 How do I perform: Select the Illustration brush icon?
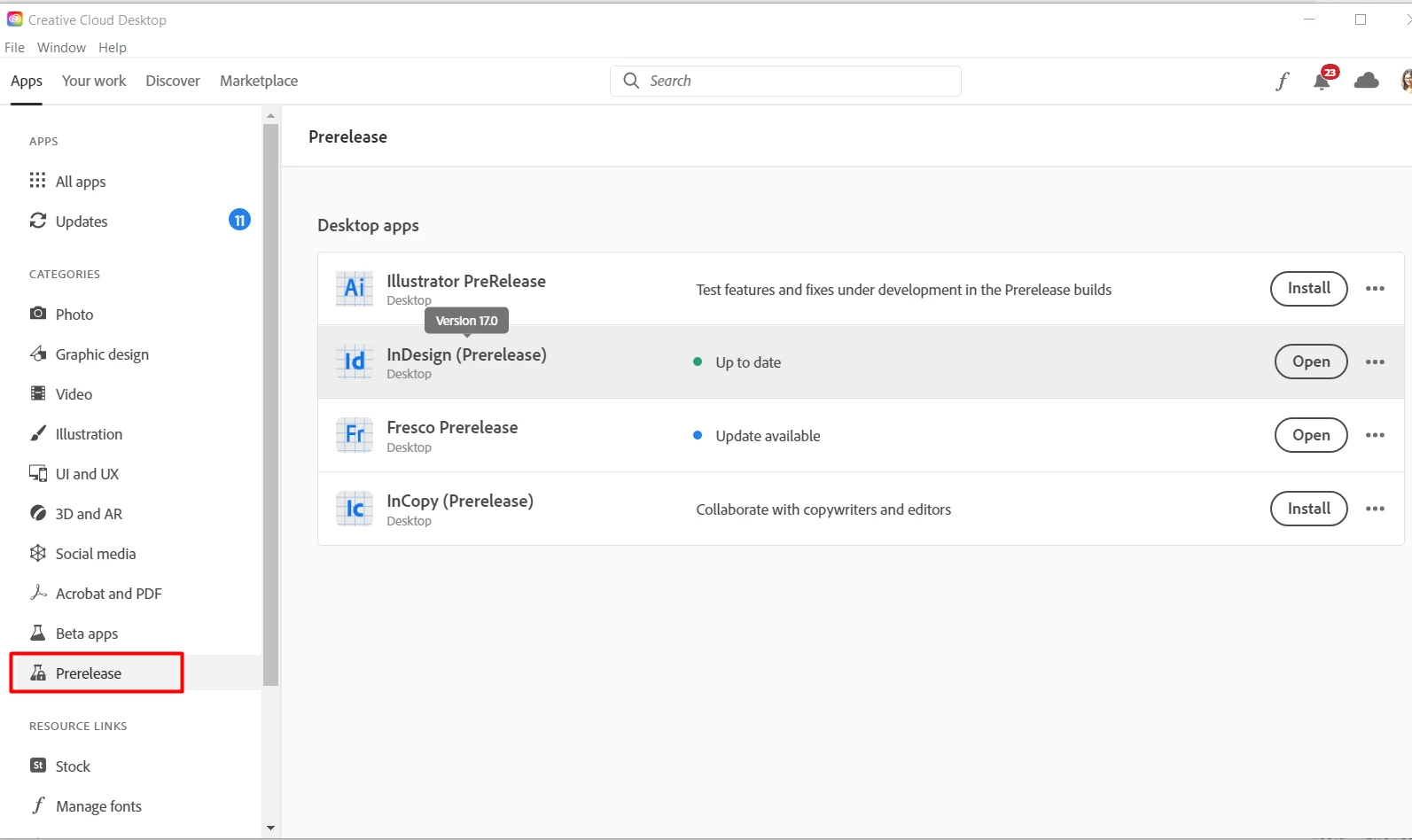point(38,433)
